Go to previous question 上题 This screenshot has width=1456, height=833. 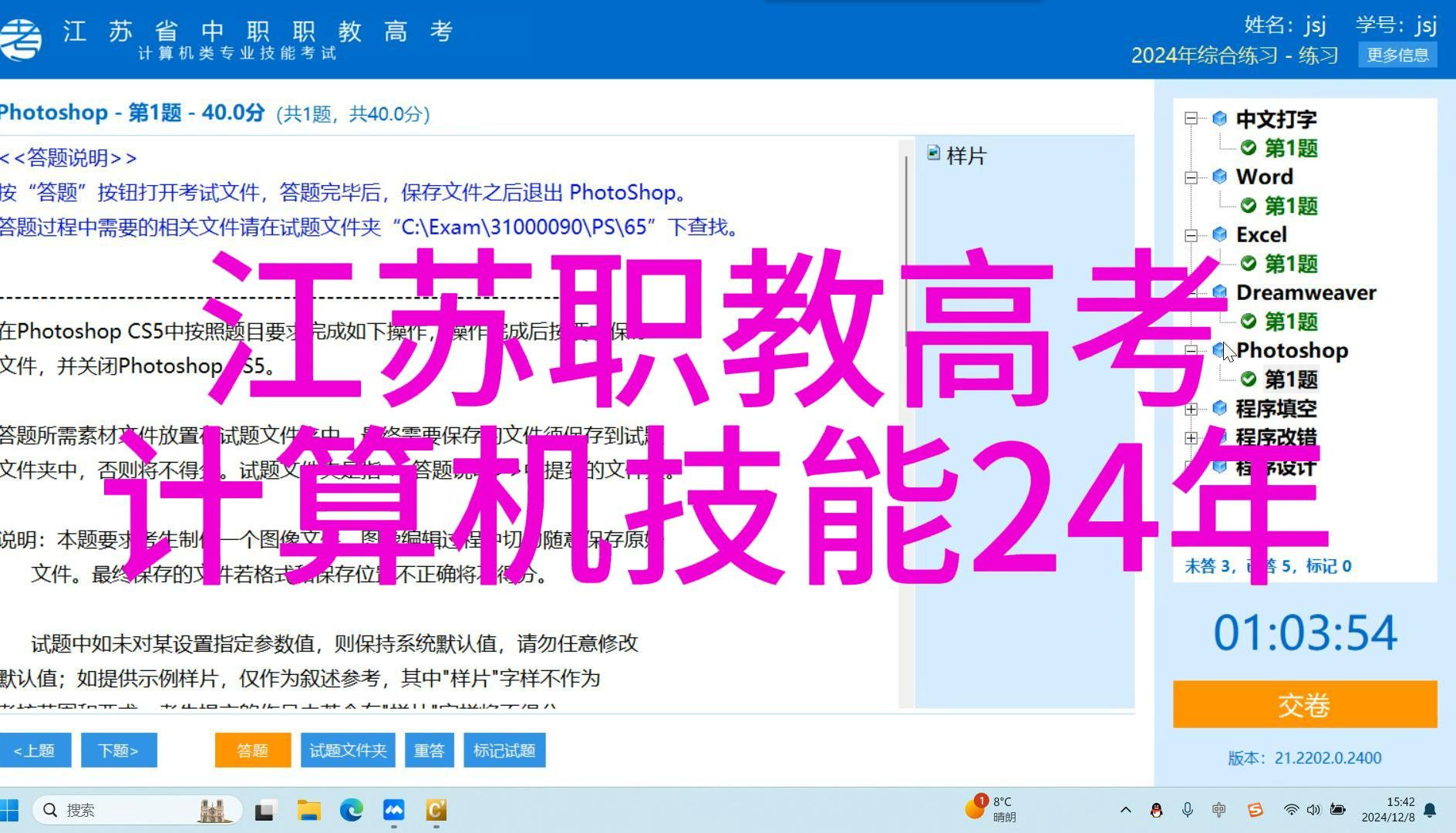pos(35,750)
